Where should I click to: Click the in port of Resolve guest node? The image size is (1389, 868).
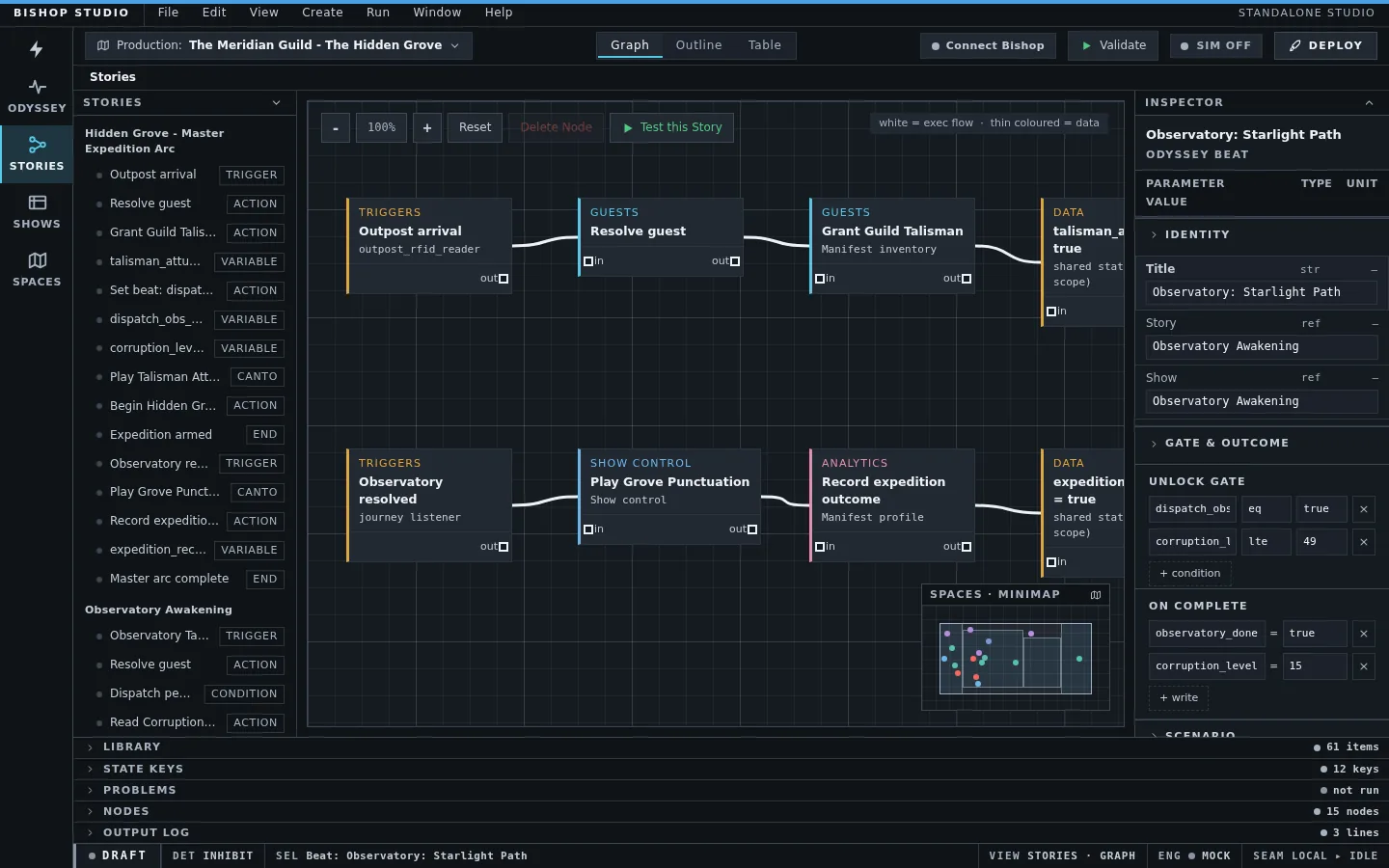[588, 261]
